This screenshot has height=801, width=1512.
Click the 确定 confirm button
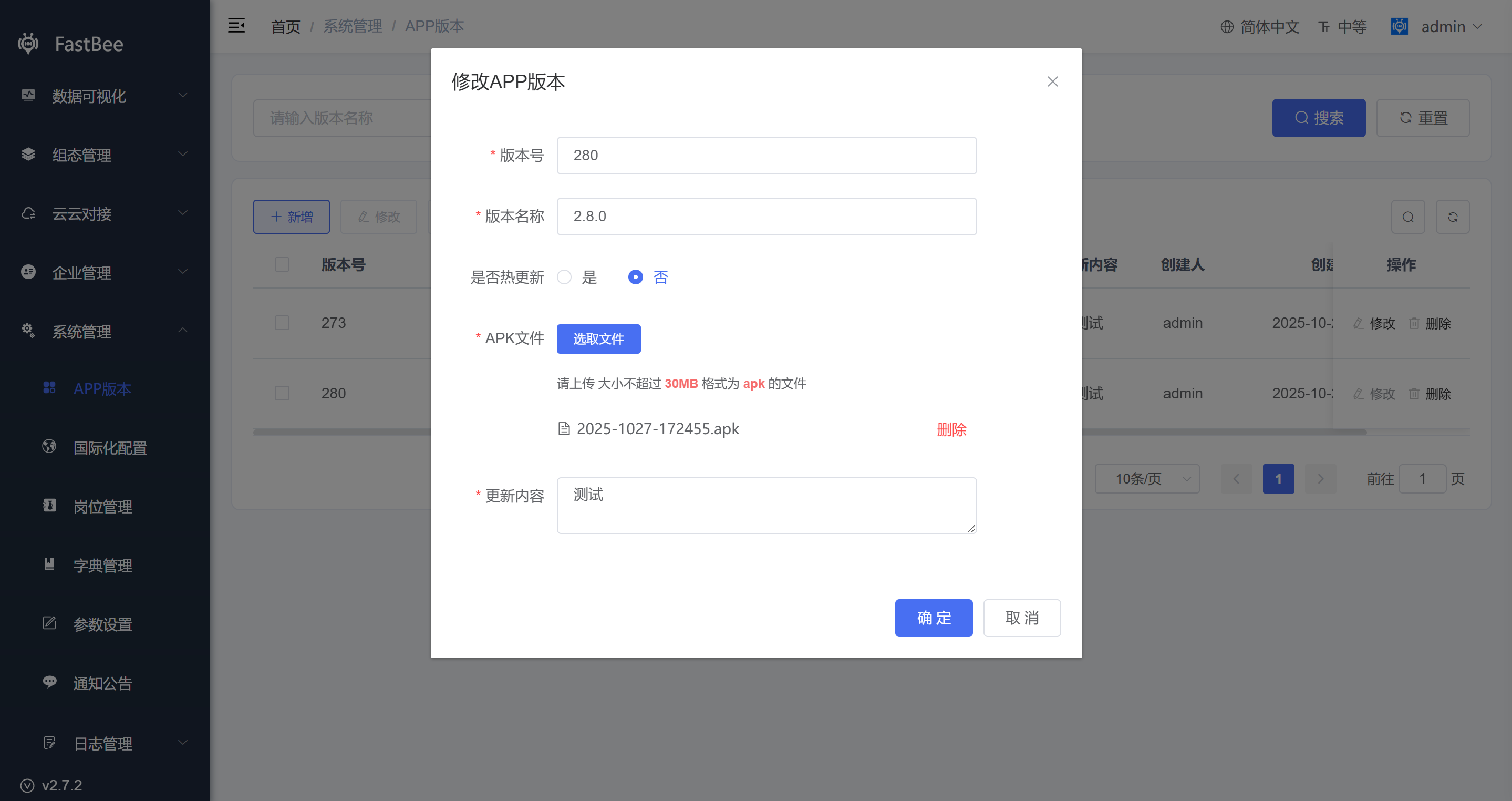(x=933, y=618)
